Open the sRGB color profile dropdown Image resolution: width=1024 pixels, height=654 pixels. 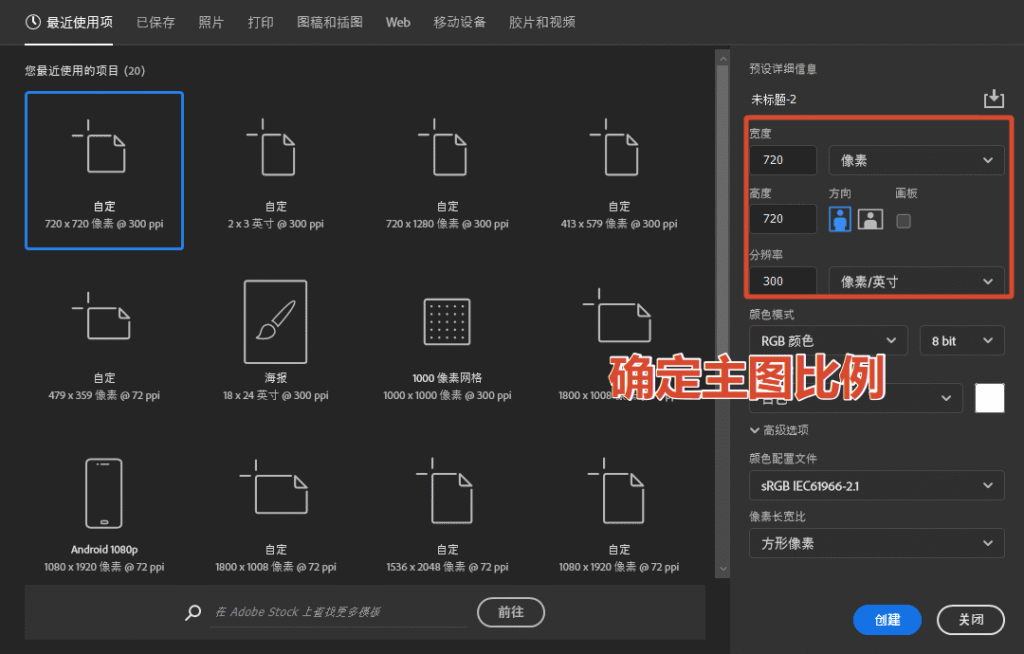pyautogui.click(x=876, y=485)
